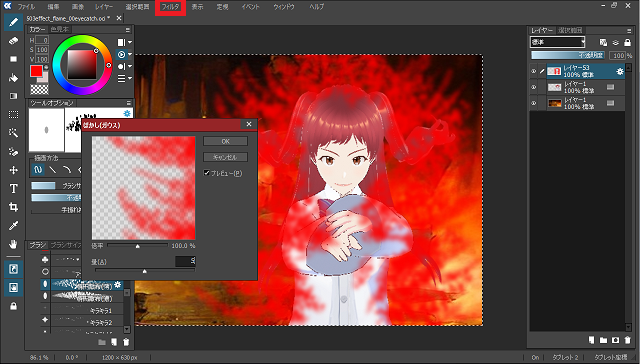This screenshot has height=364, width=640.
Task: Toggle protect alpha icon in layer panel
Action: tap(603, 42)
